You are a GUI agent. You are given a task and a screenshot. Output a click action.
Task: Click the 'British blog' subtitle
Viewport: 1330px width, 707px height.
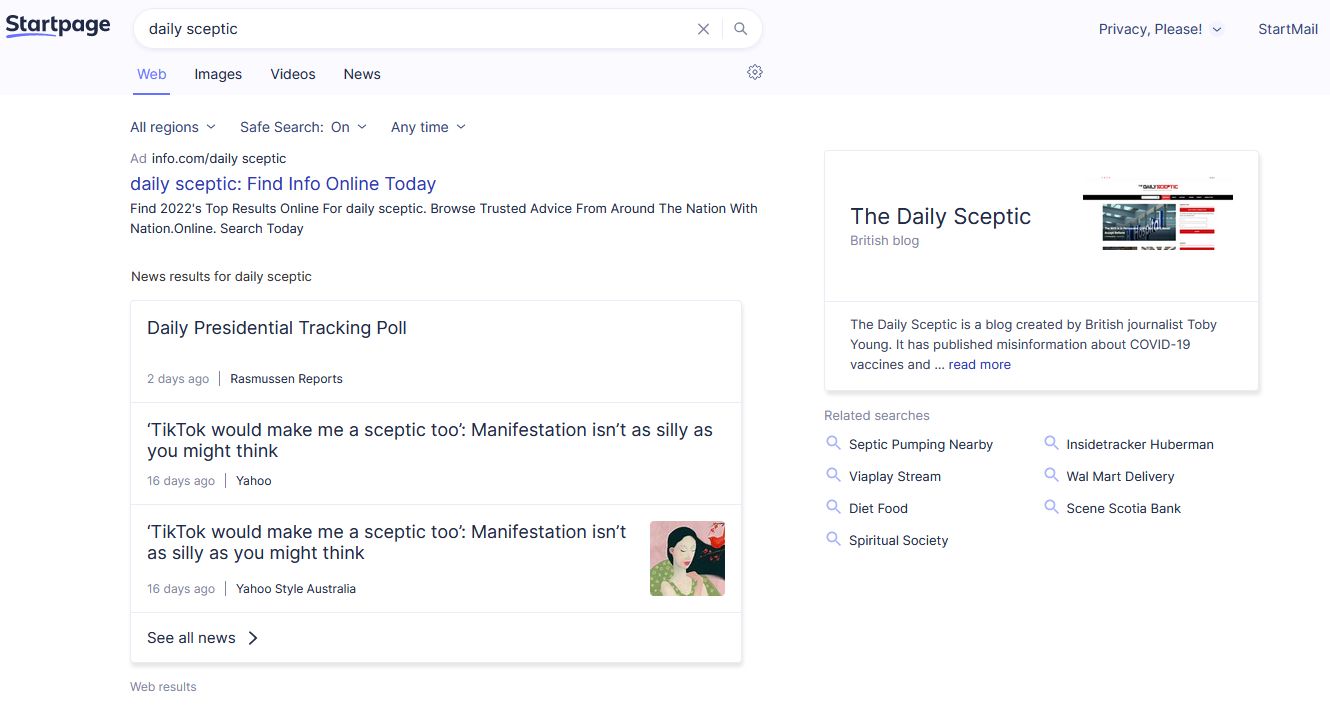884,241
